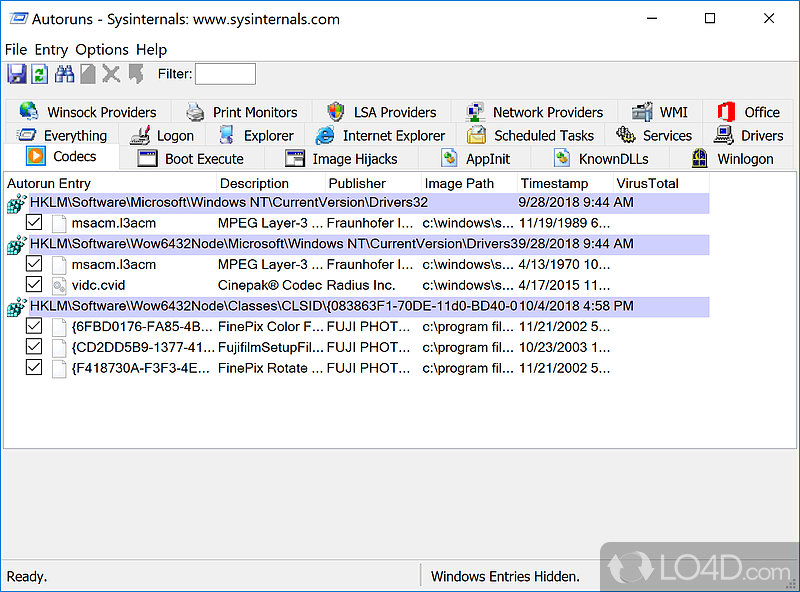
Task: Disable the vidc.cvid autorun checkbox
Action: (x=35, y=285)
